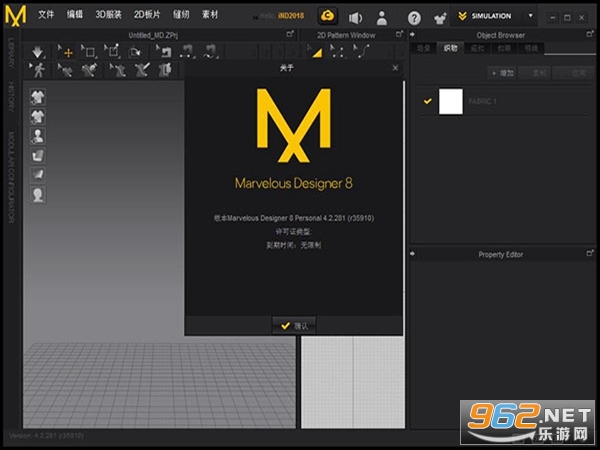Screen dimensions: 600x450
Task: Select the FABRIC 1 name label
Action: pyautogui.click(x=482, y=101)
